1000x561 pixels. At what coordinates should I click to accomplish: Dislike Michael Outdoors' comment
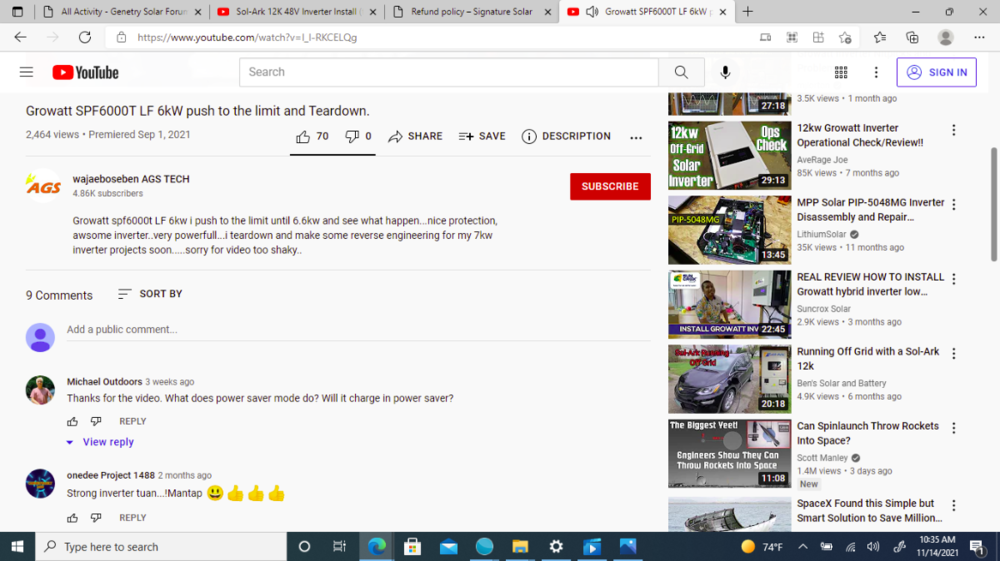(x=96, y=421)
